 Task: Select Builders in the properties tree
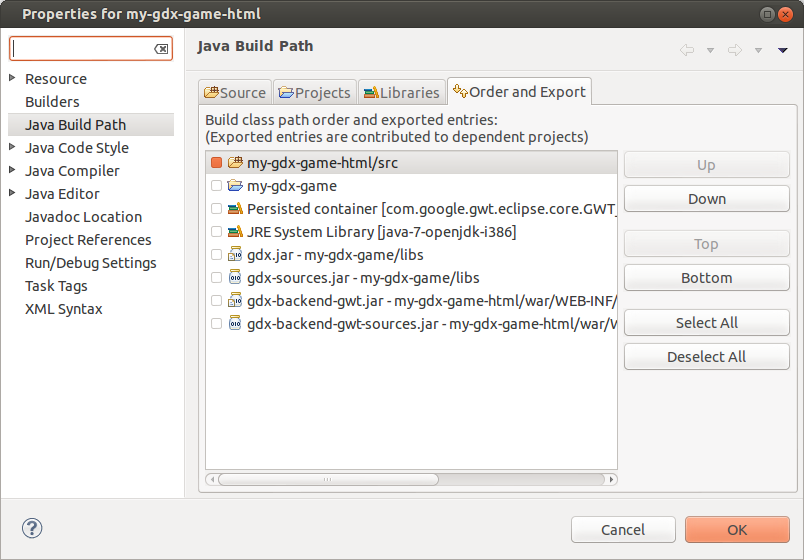[52, 102]
